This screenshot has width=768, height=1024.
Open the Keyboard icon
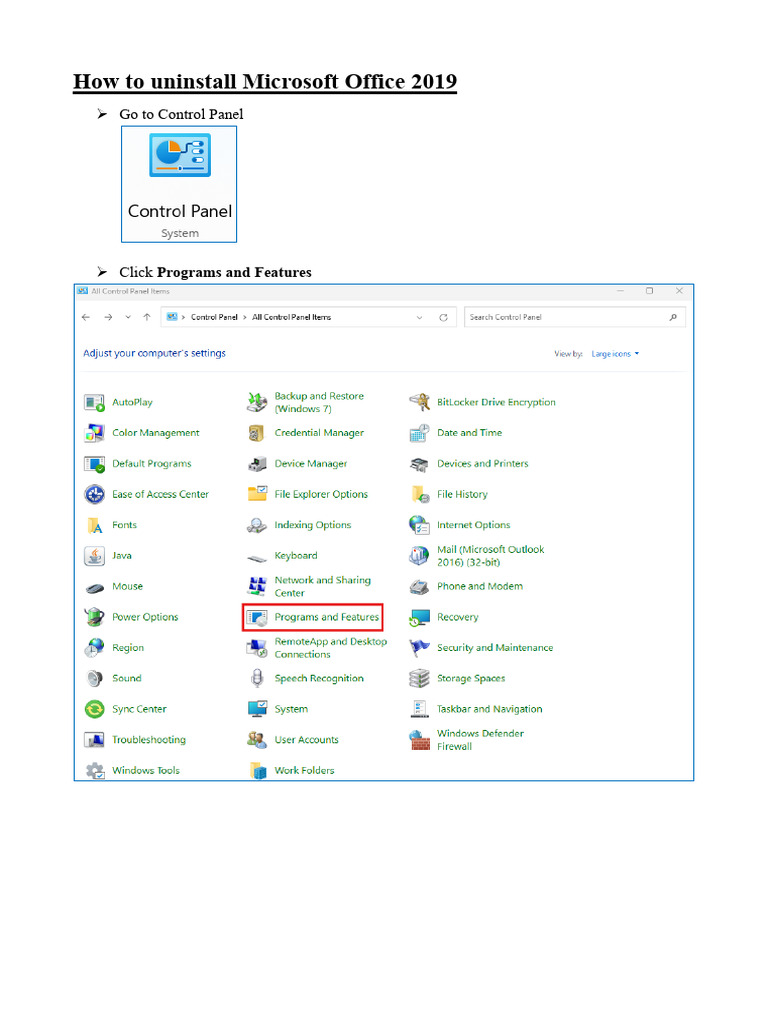point(257,558)
